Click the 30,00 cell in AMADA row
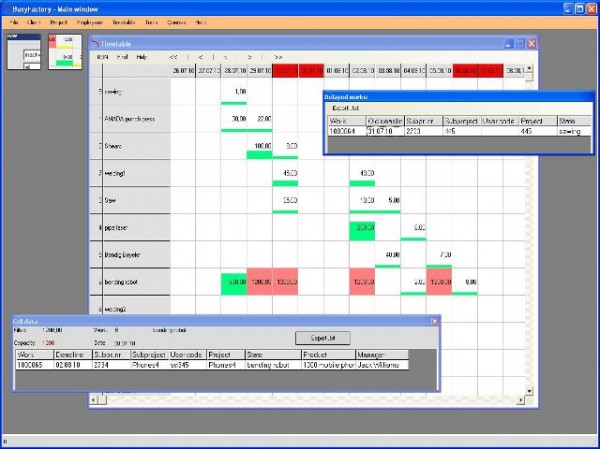Screen dimensions: 600x449 click(234, 119)
